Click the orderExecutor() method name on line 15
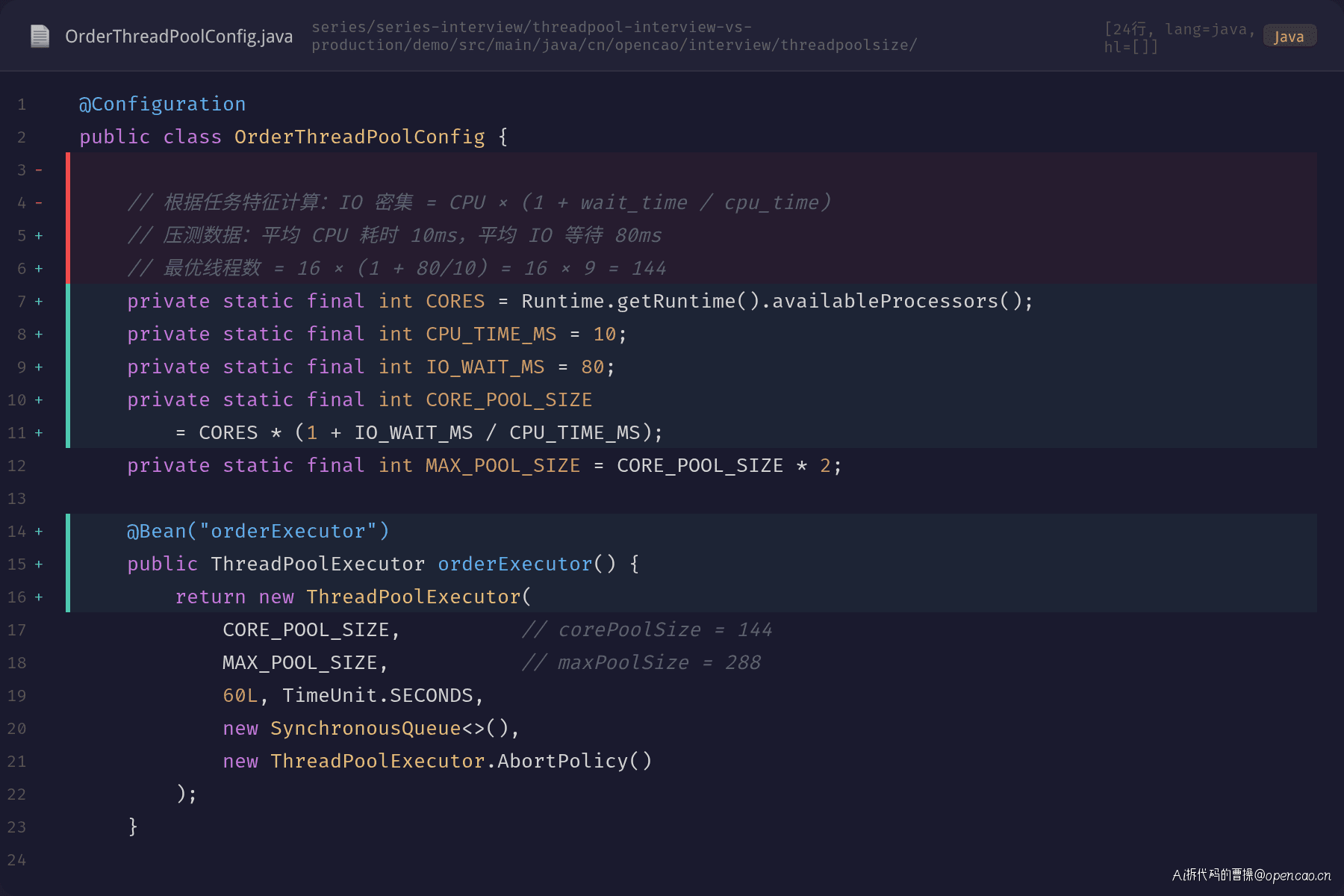1344x896 pixels. pyautogui.click(x=514, y=564)
